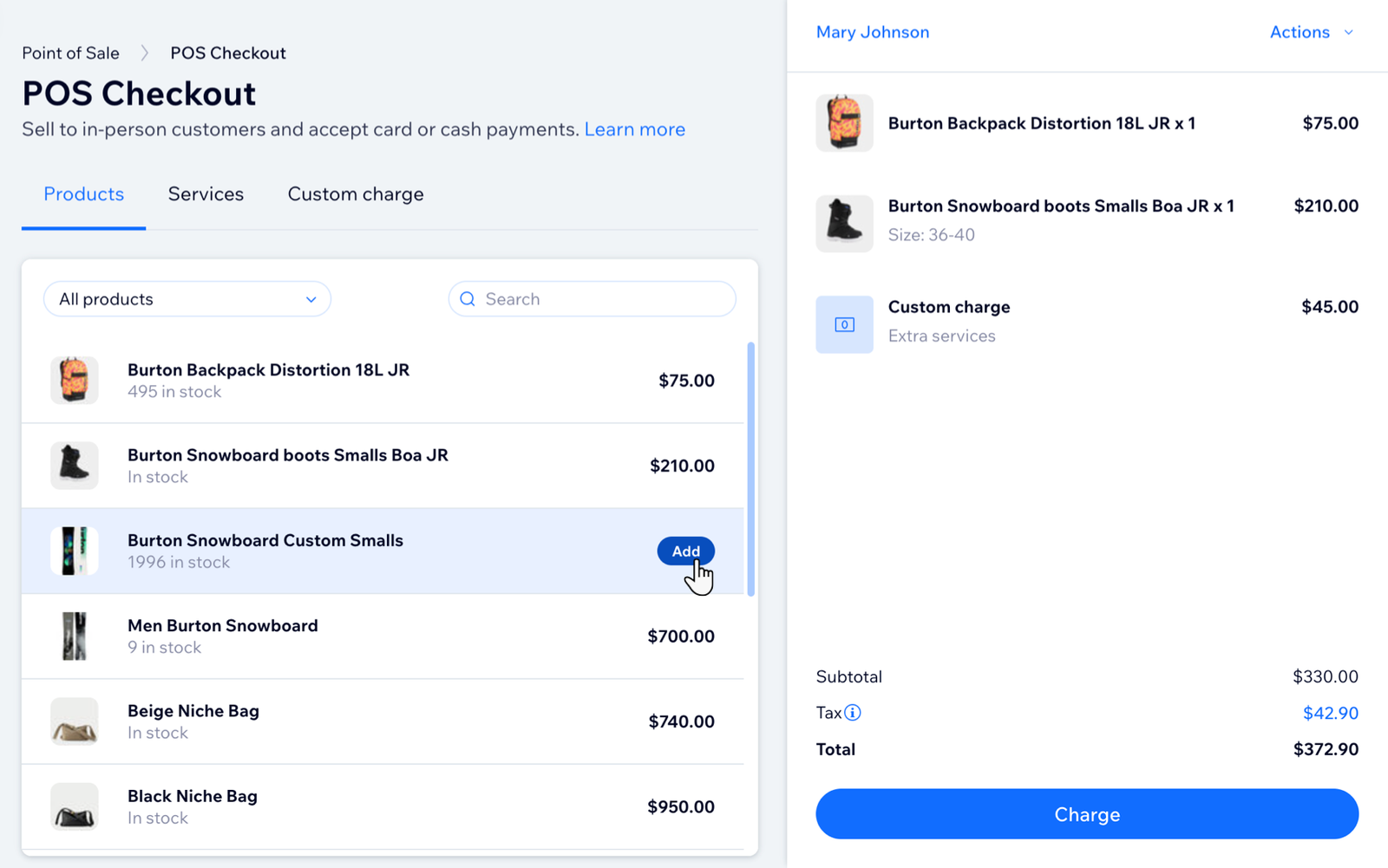Click the Subtotal $330.00 amount

click(1326, 676)
